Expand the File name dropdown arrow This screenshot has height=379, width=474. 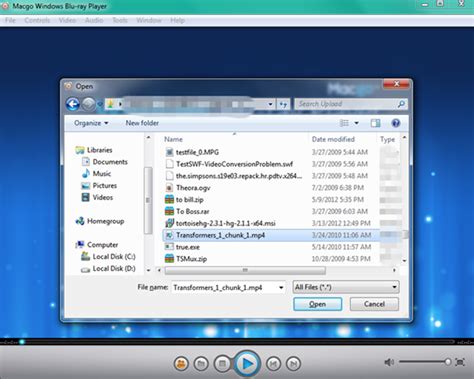[281, 287]
